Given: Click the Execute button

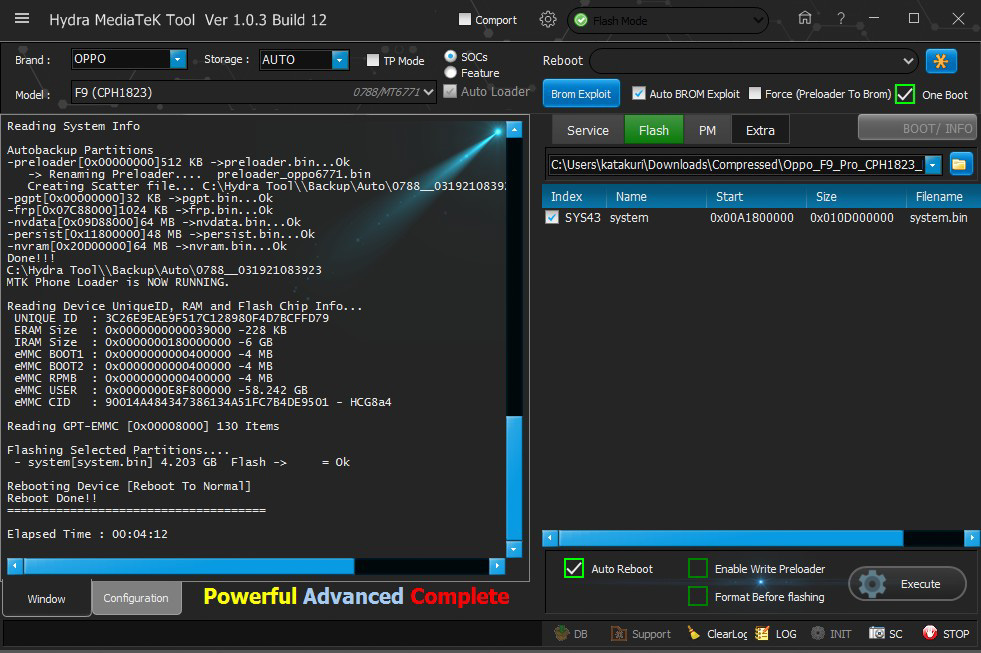Looking at the screenshot, I should tap(907, 584).
